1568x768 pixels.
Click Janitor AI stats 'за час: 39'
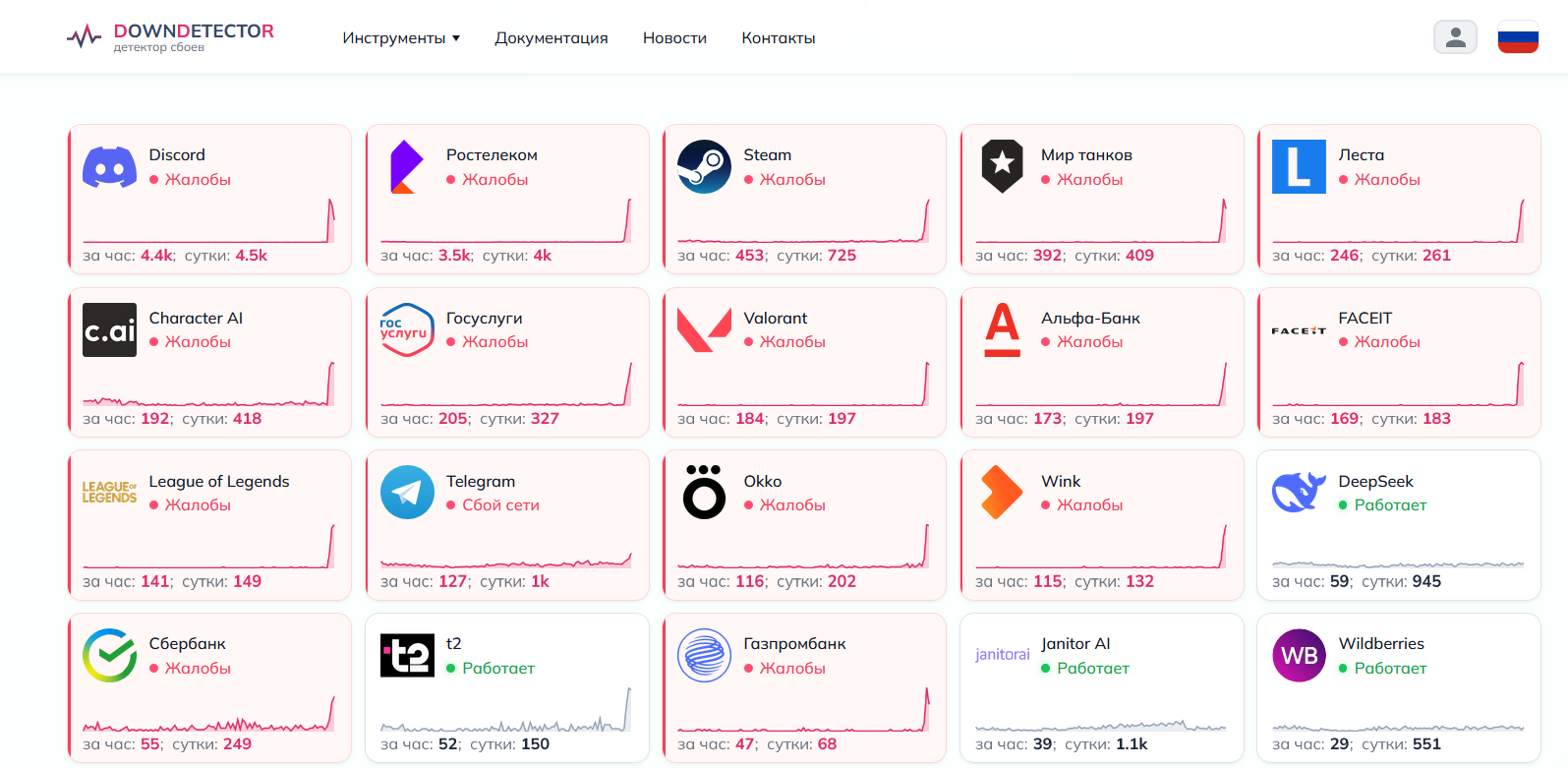(1016, 744)
